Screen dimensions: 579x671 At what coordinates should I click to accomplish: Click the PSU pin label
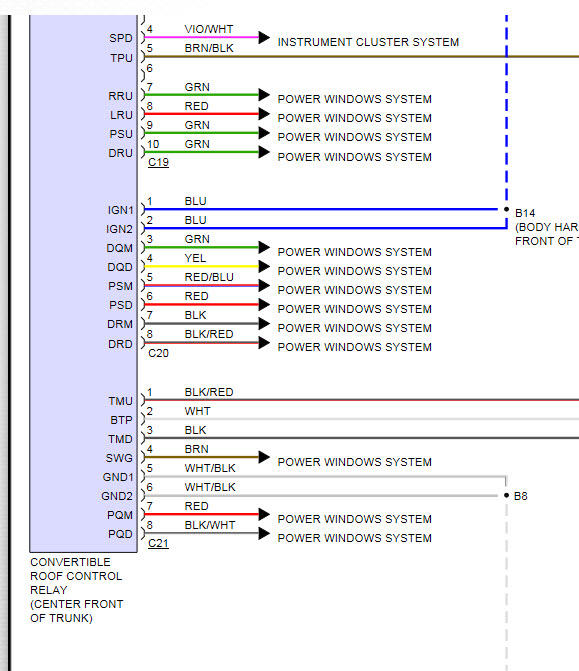coord(121,134)
